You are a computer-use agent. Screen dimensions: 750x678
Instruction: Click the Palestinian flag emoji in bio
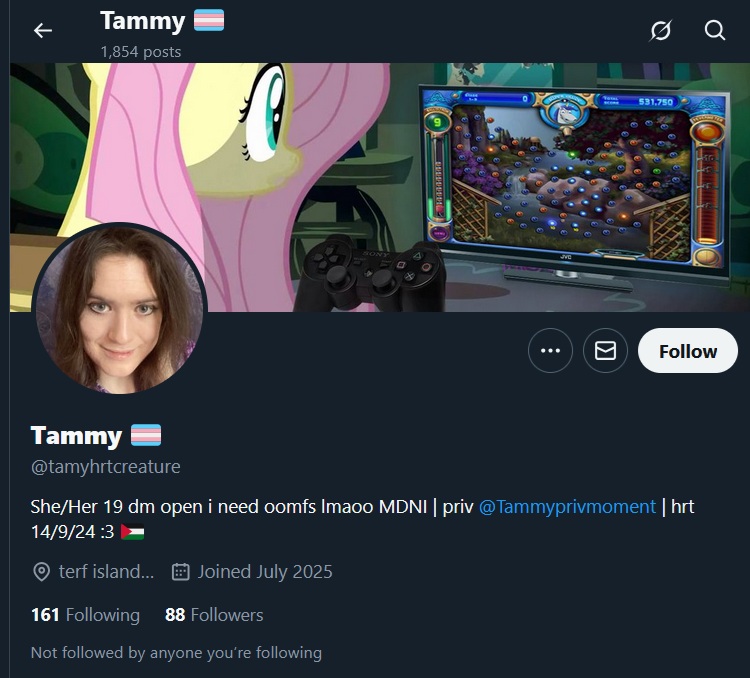click(132, 532)
